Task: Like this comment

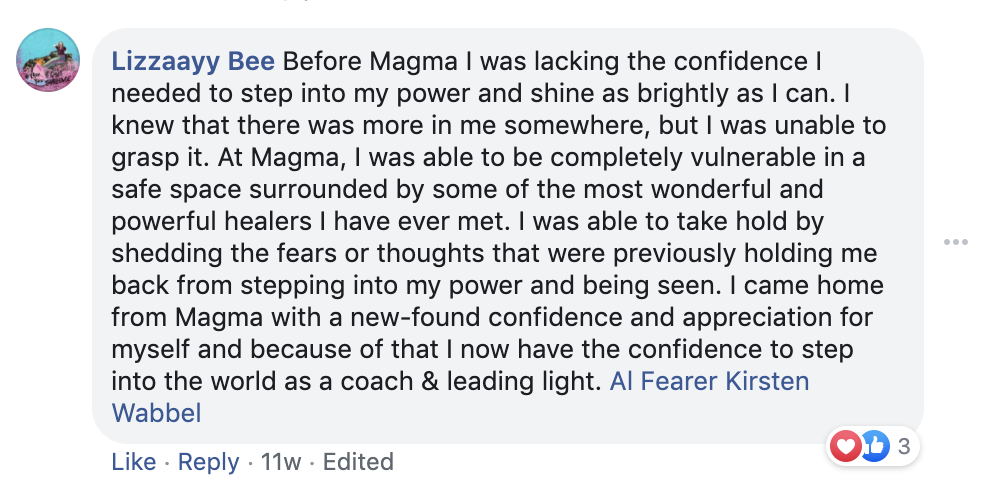Action: [133, 462]
